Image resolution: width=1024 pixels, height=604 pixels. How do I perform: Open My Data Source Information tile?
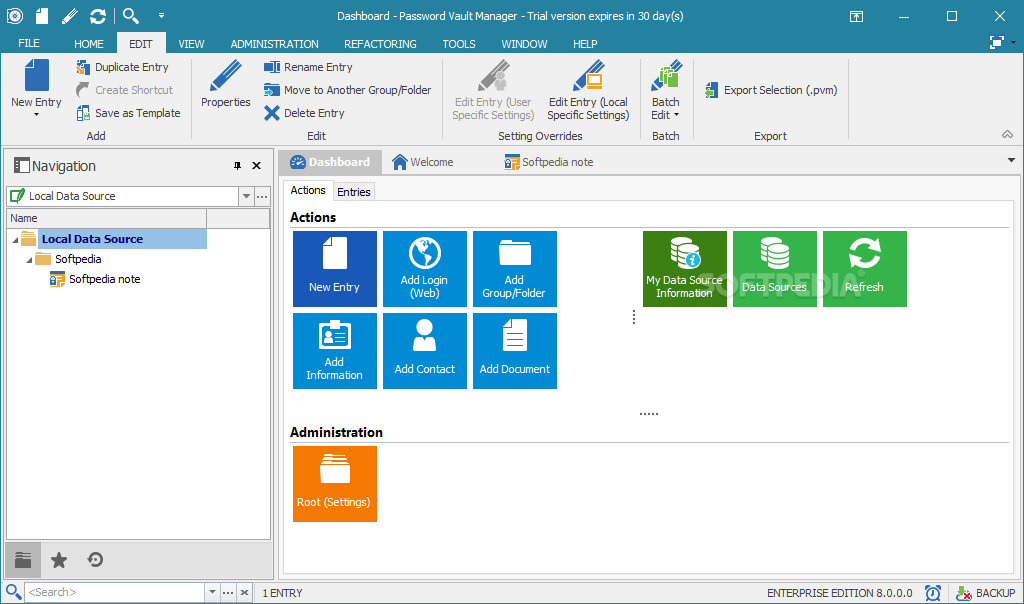click(x=684, y=269)
